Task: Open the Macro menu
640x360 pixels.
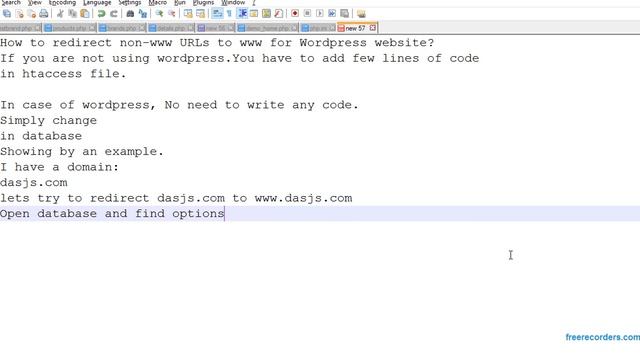Action: point(158,2)
